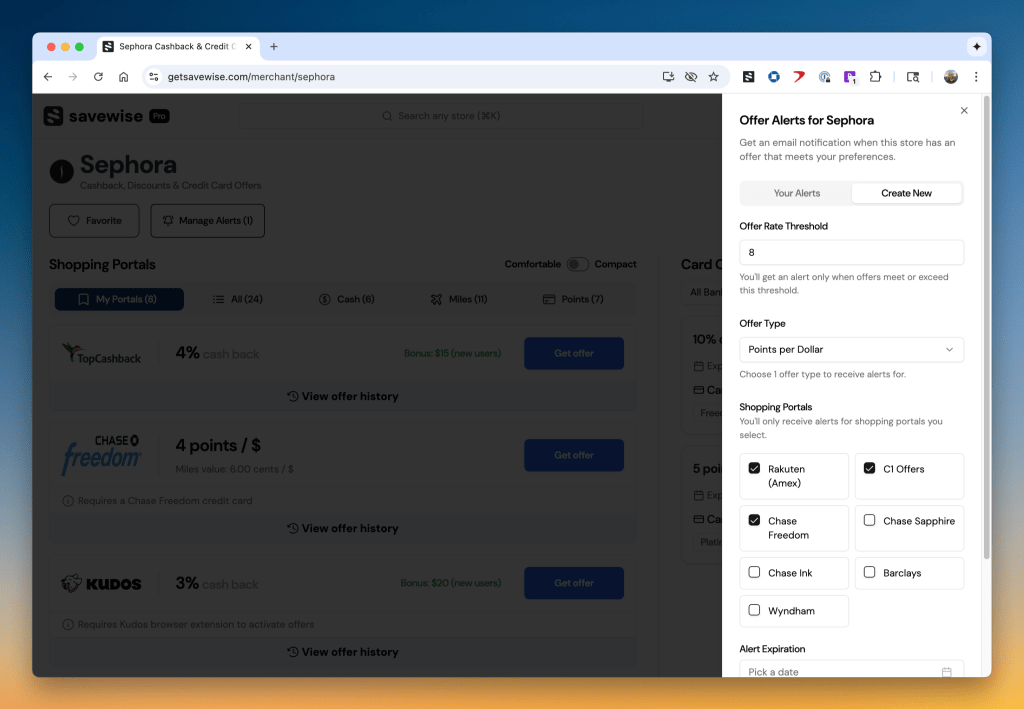This screenshot has height=709, width=1024.
Task: Click the browser reload icon
Action: pyautogui.click(x=98, y=77)
